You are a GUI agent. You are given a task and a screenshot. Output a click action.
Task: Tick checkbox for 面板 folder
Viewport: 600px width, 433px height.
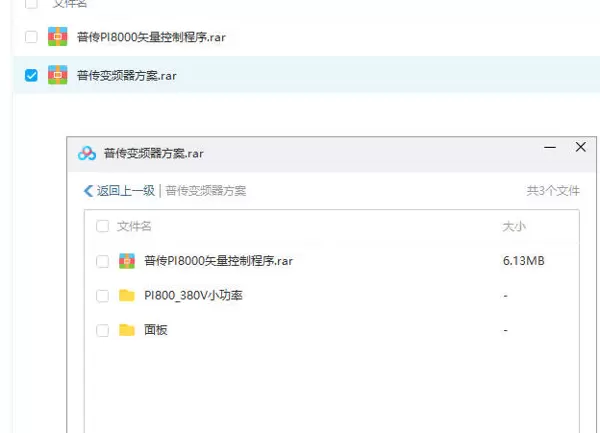[103, 330]
